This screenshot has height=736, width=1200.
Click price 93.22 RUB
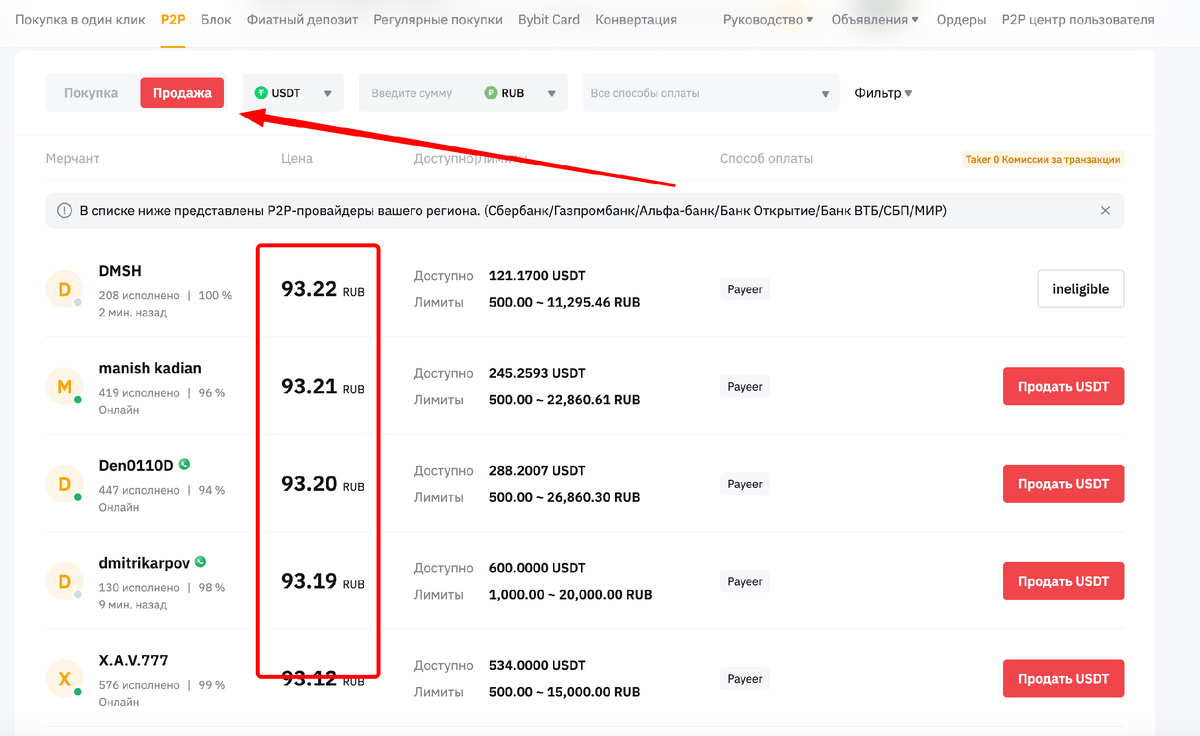(x=323, y=290)
